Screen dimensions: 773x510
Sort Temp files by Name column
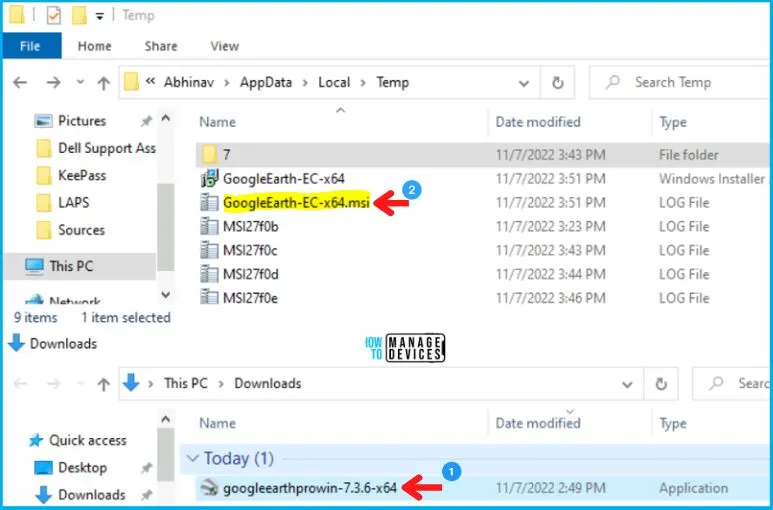point(217,122)
